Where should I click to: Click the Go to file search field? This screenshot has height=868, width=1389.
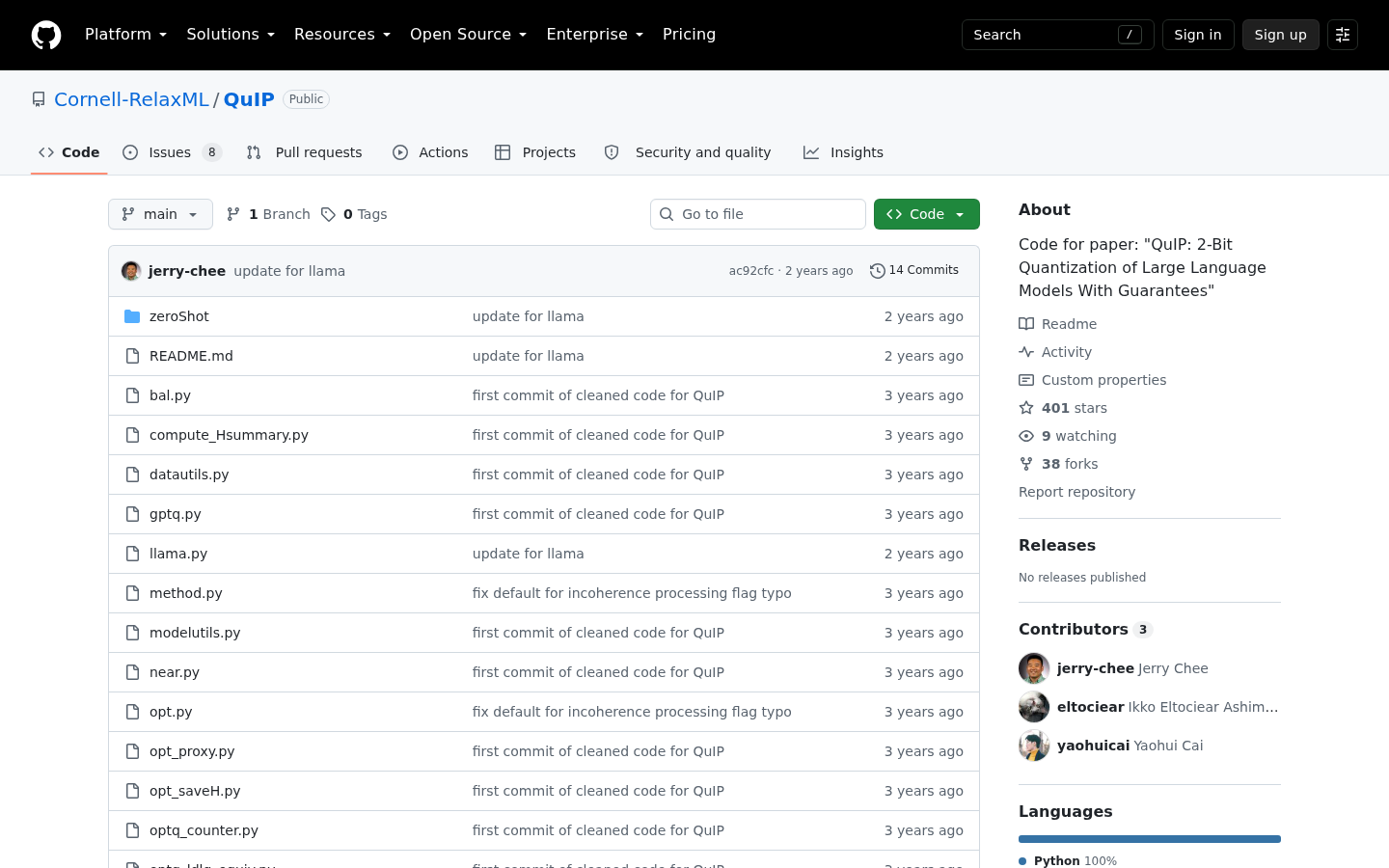[758, 214]
